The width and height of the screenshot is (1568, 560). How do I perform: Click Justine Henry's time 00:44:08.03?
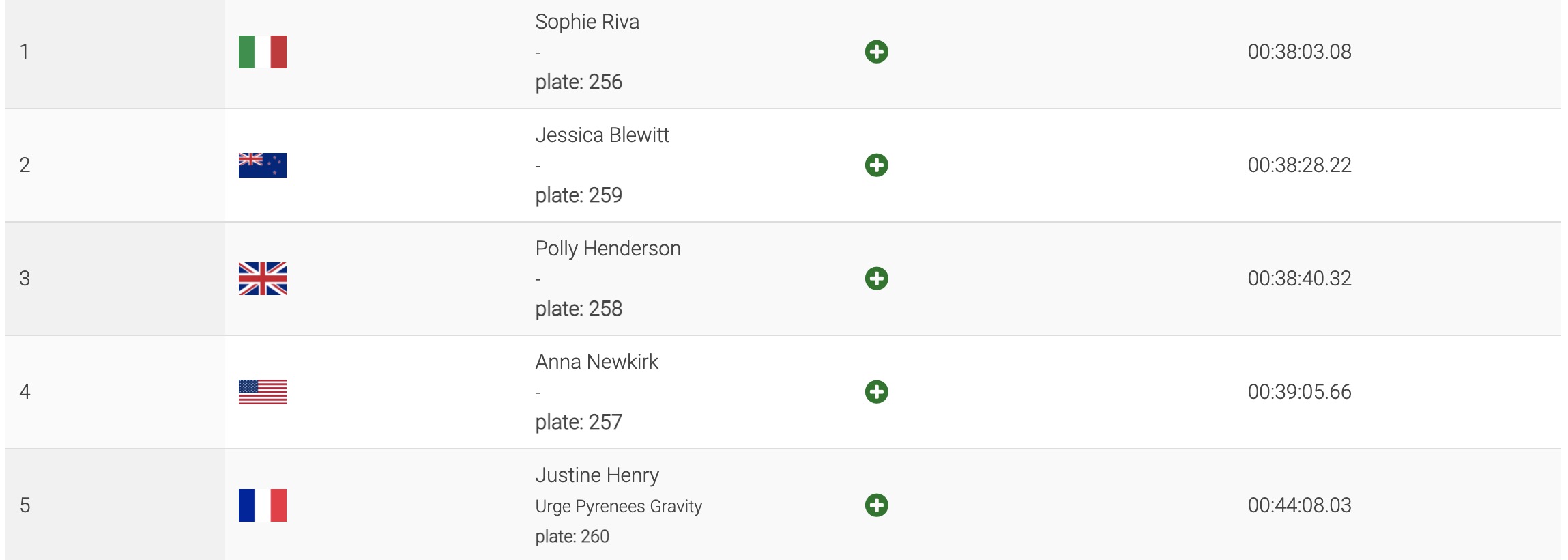click(x=1299, y=505)
